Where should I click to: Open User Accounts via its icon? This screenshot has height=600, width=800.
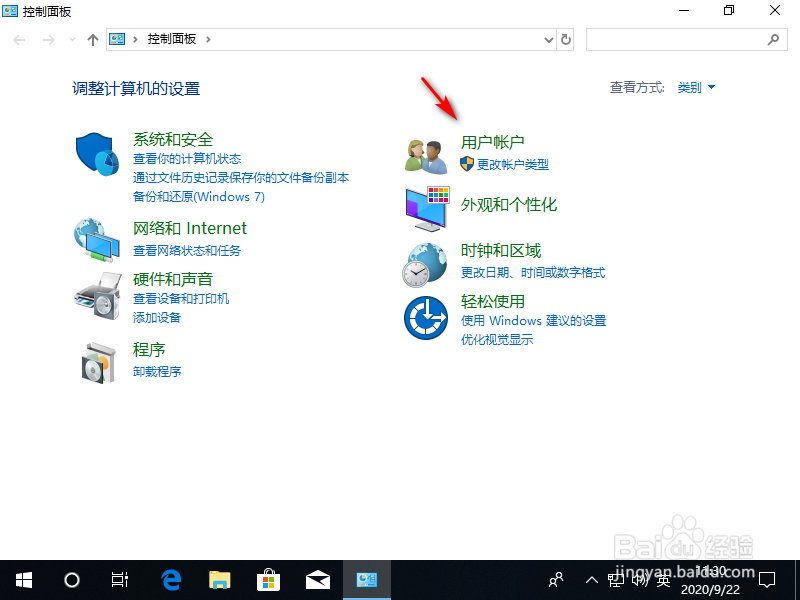(425, 153)
